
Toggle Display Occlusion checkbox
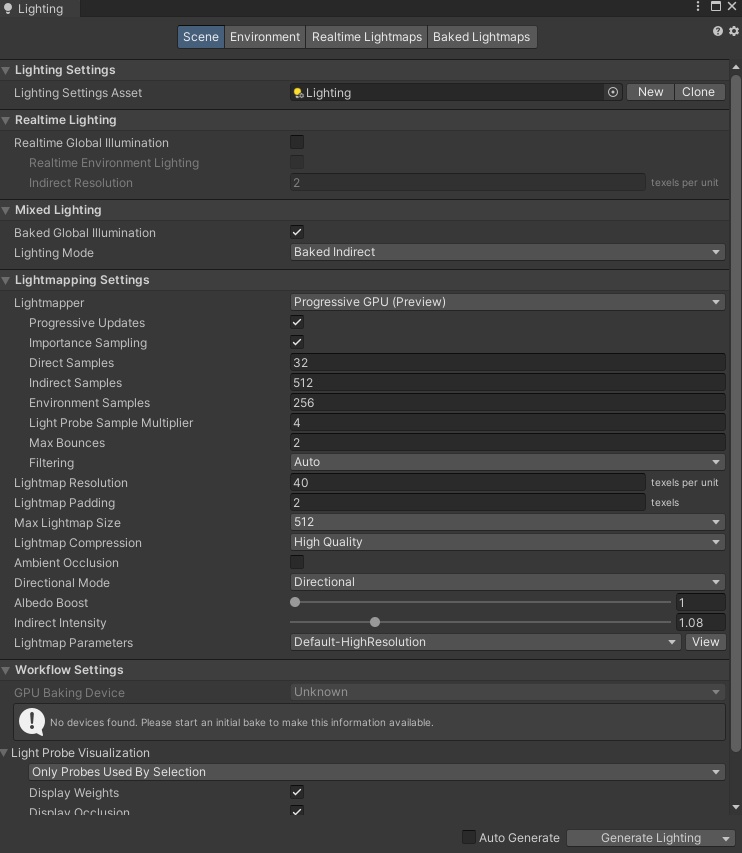pos(297,811)
